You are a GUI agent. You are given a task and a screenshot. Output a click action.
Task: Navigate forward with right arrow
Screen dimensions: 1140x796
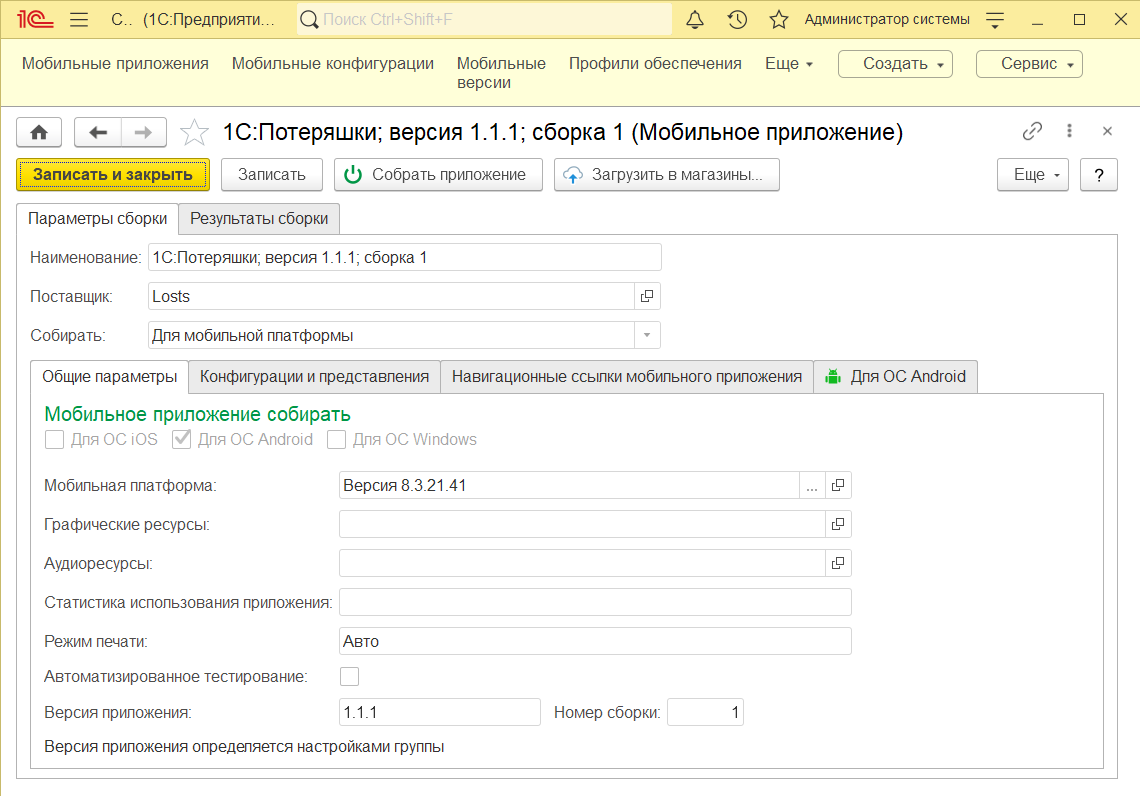pos(143,132)
